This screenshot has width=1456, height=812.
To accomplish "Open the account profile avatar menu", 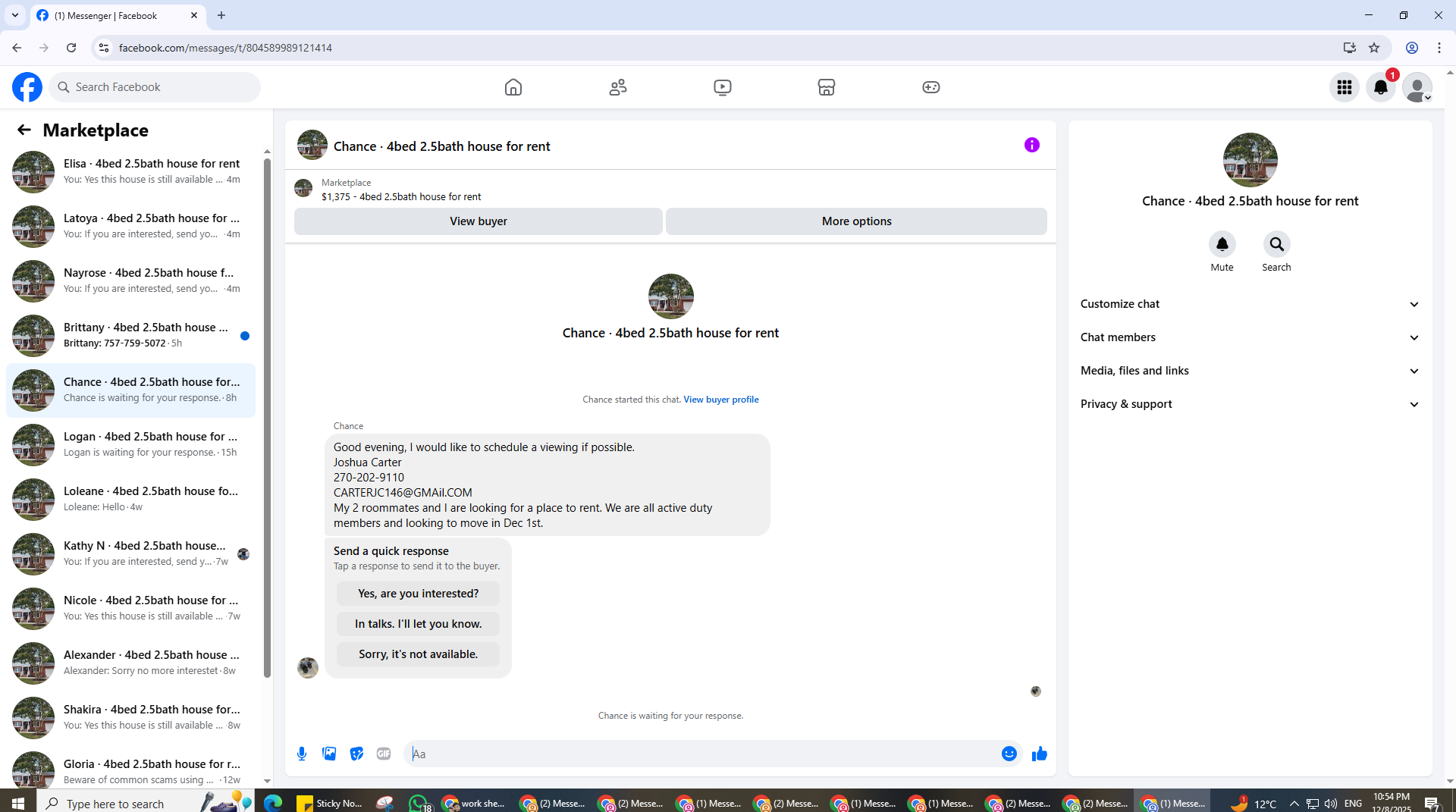I will (1417, 87).
